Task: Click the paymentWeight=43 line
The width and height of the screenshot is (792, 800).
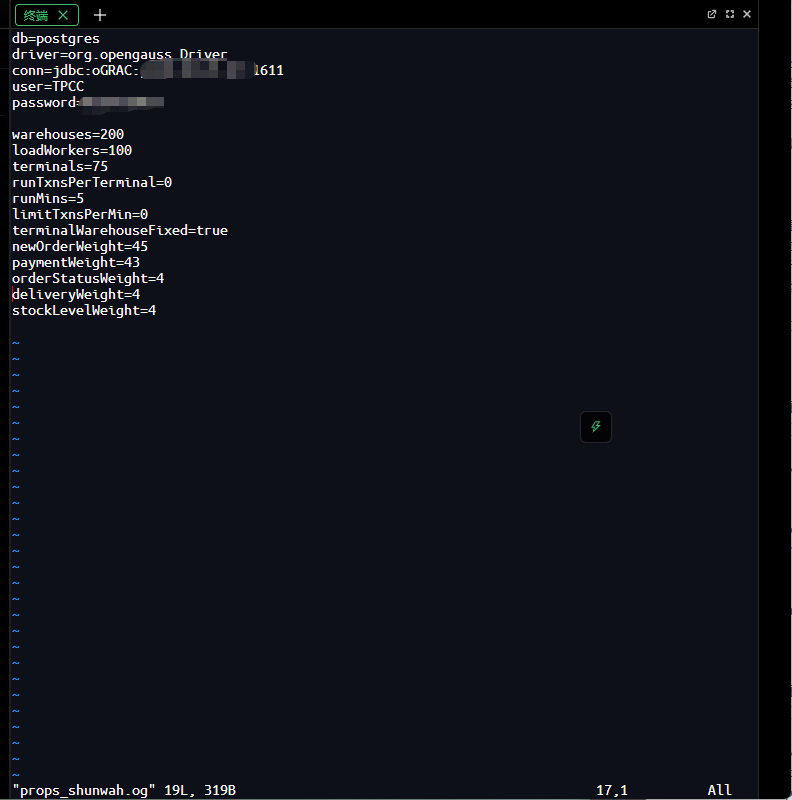Action: pyautogui.click(x=76, y=262)
